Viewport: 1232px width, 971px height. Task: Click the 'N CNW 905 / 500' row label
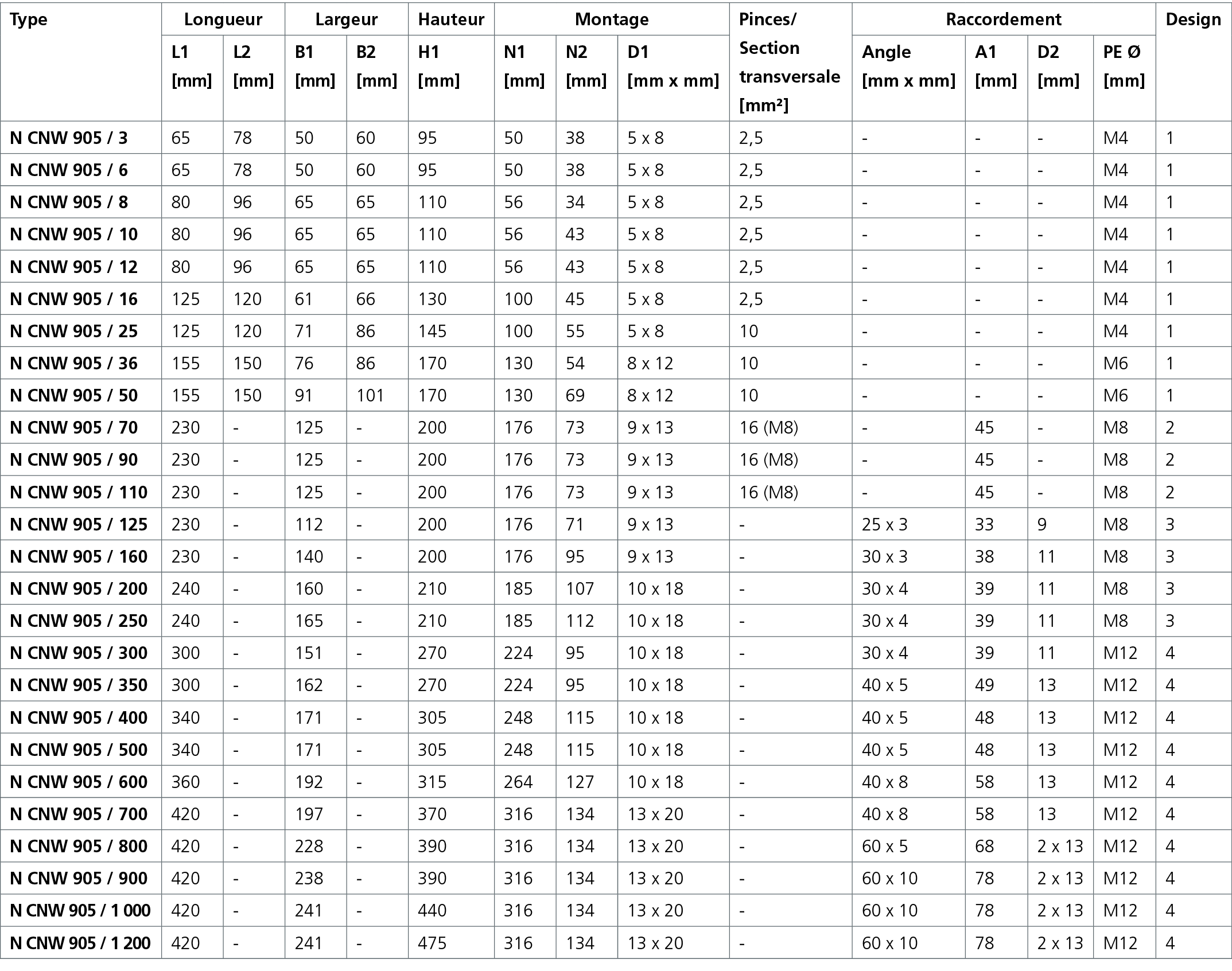click(79, 750)
